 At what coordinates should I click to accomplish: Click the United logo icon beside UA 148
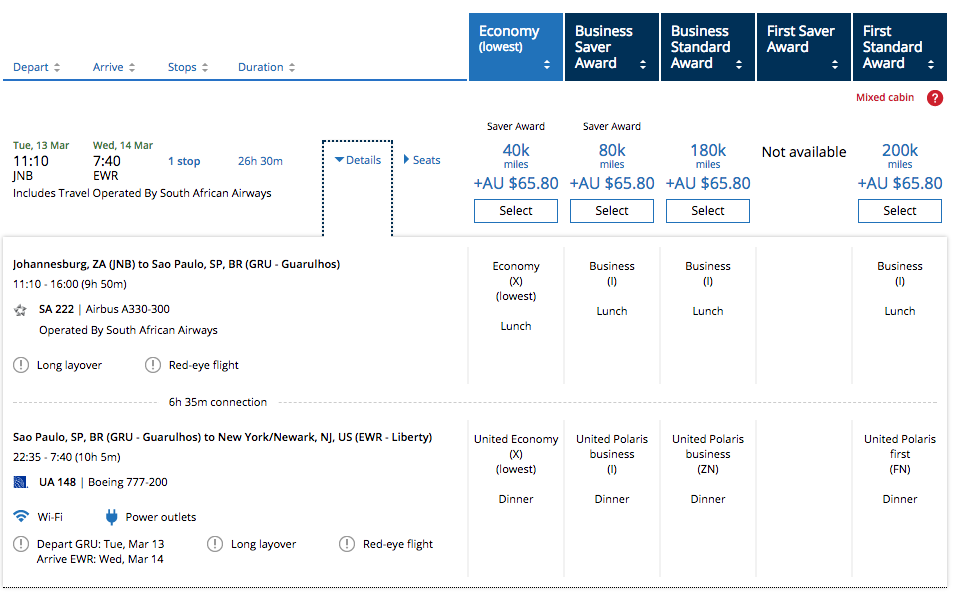tap(21, 483)
